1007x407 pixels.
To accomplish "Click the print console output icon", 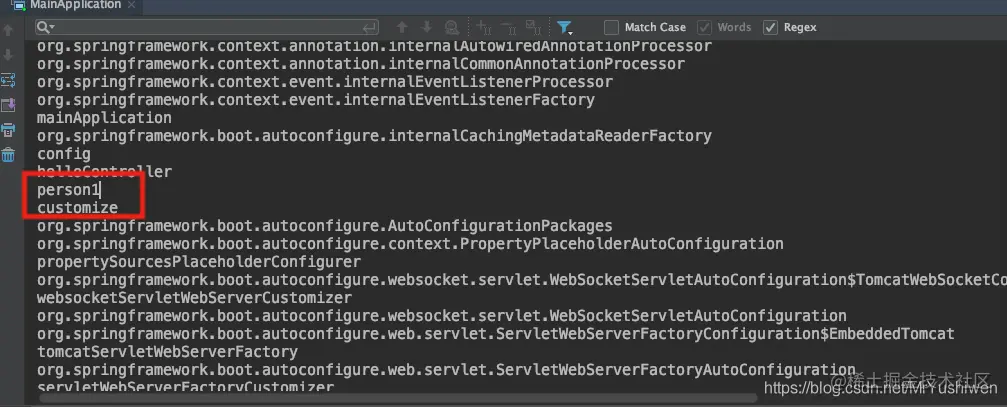I will pyautogui.click(x=8, y=130).
